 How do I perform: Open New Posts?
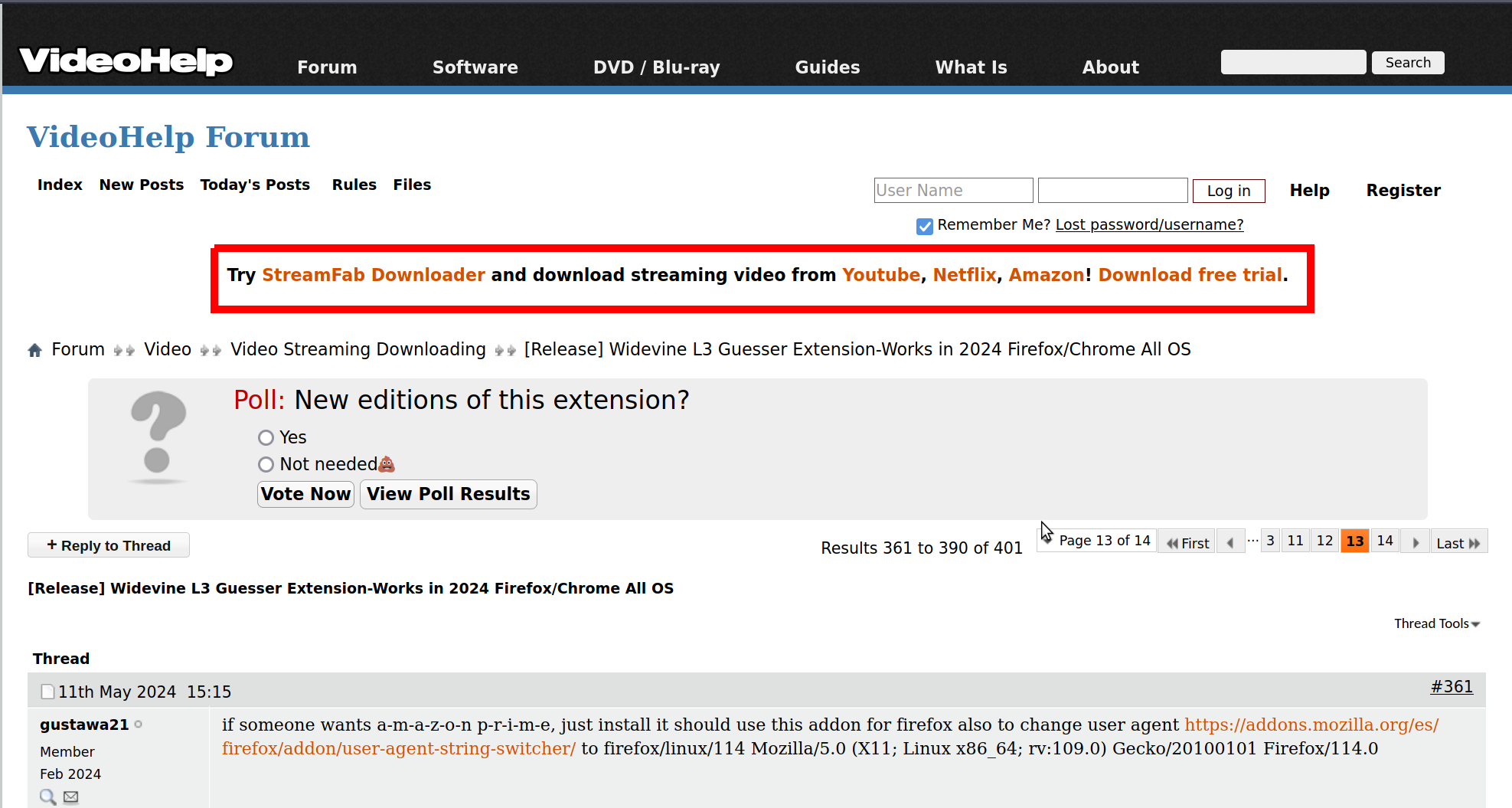(x=142, y=185)
